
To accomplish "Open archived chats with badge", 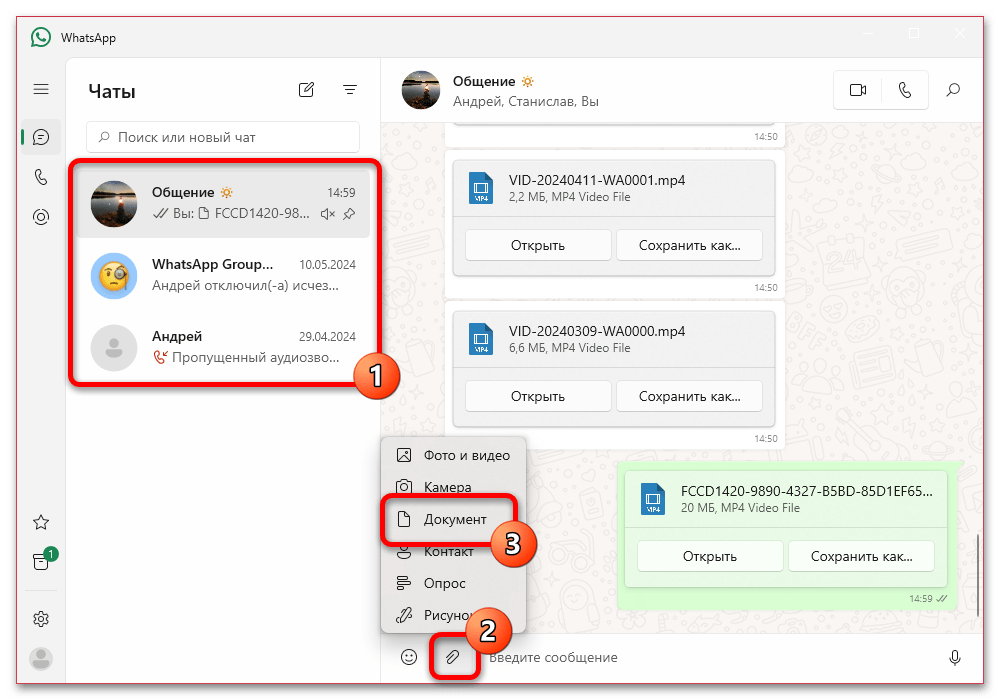I will pos(42,560).
